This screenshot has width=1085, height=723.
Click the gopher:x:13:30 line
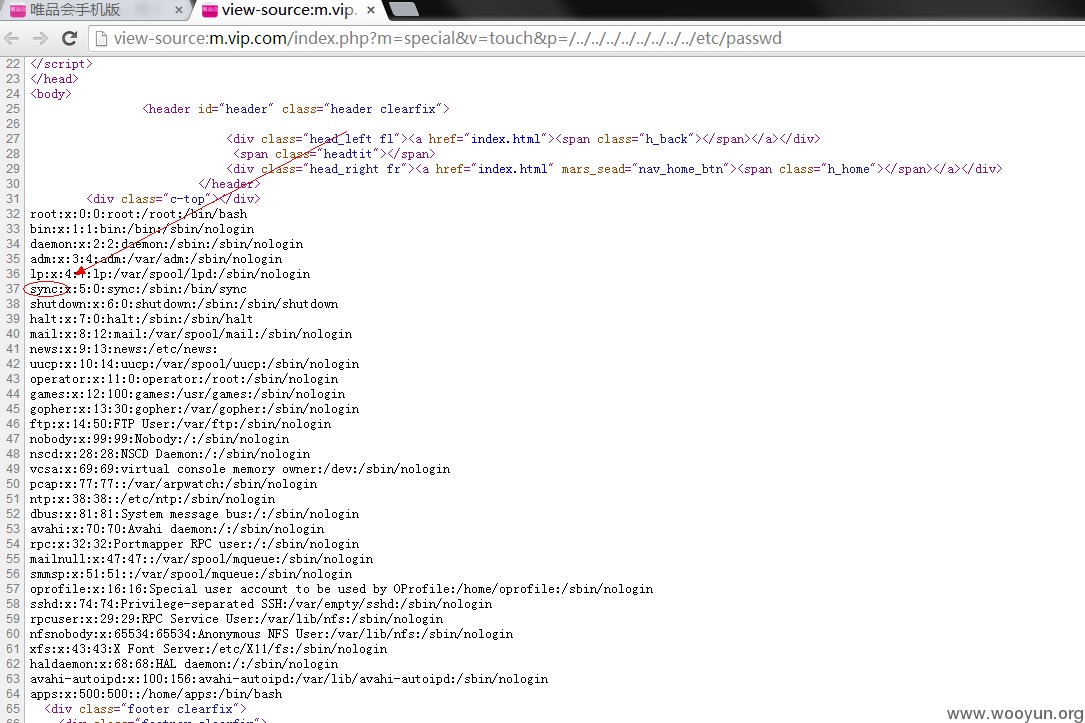[x=194, y=409]
